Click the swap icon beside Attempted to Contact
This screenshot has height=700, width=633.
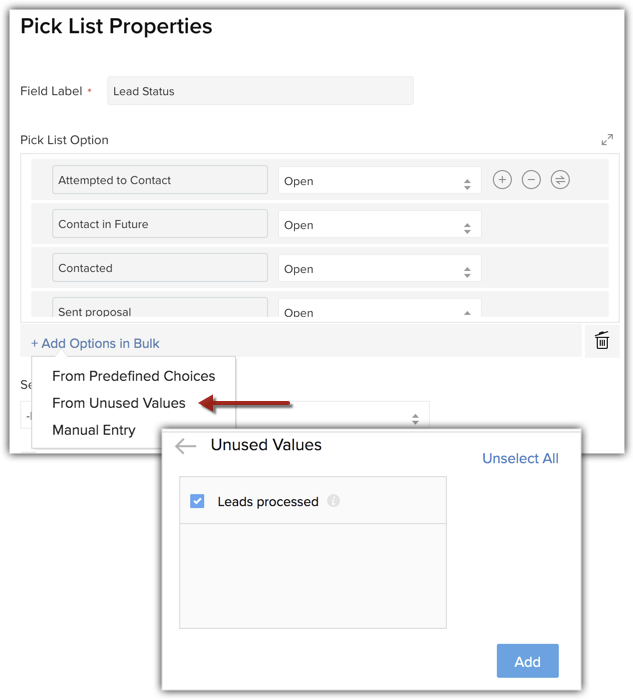560,180
